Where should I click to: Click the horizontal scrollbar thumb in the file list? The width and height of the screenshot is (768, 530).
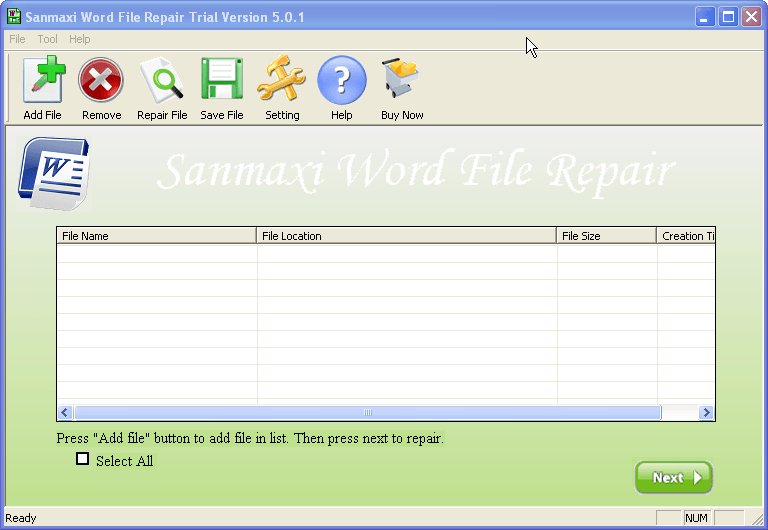367,412
